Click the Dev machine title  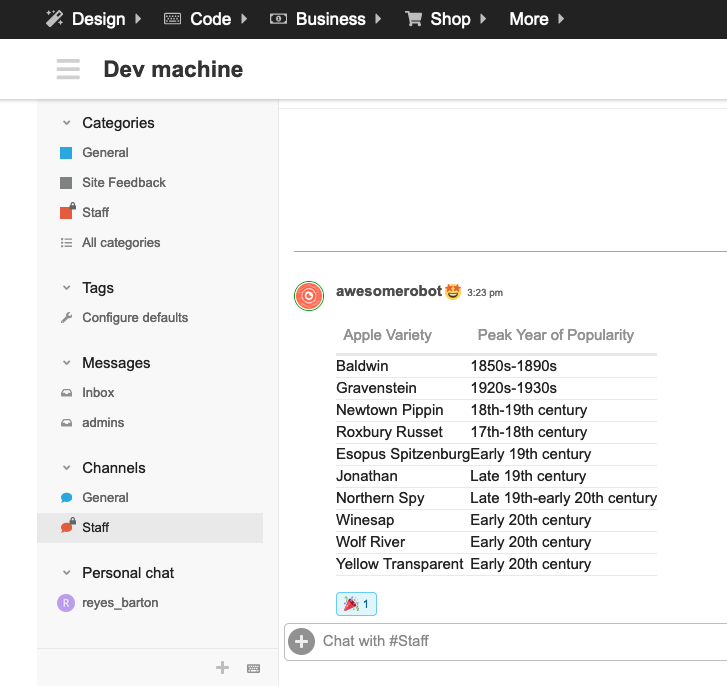click(x=173, y=69)
